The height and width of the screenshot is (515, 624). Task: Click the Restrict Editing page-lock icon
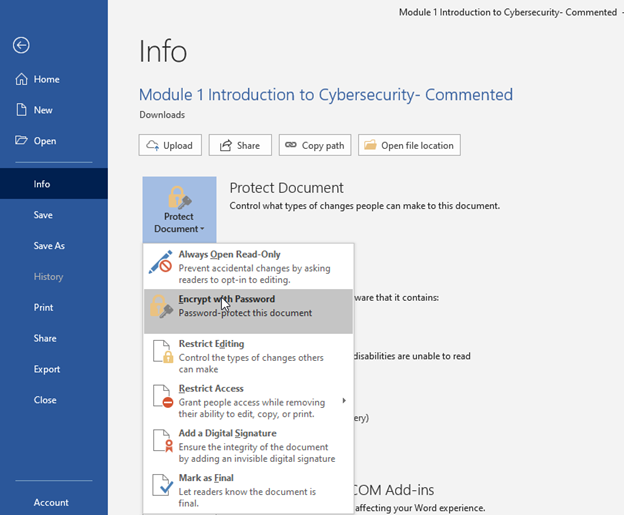[163, 351]
